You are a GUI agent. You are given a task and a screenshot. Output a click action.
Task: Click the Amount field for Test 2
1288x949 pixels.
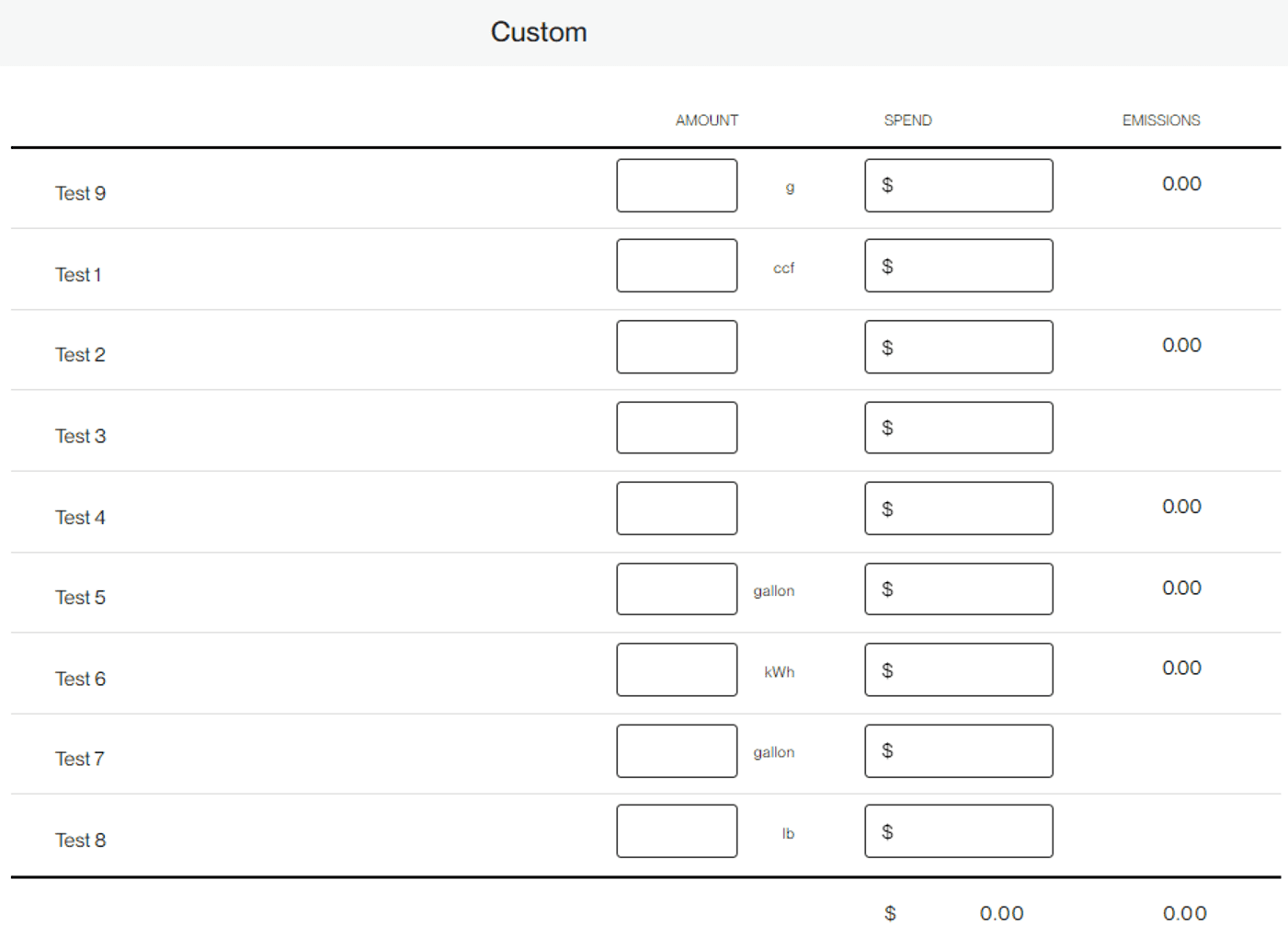click(x=677, y=347)
